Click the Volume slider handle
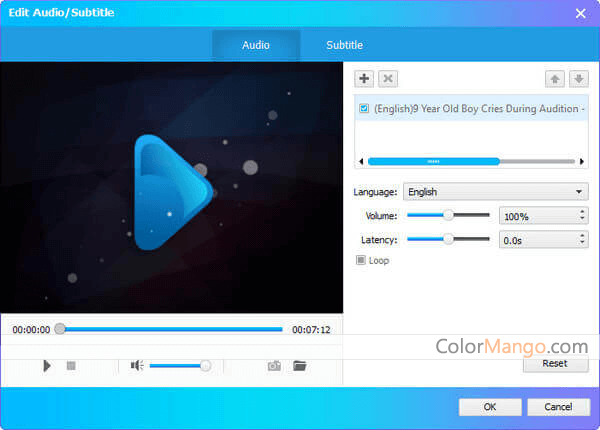The width and height of the screenshot is (600, 430). coord(448,215)
